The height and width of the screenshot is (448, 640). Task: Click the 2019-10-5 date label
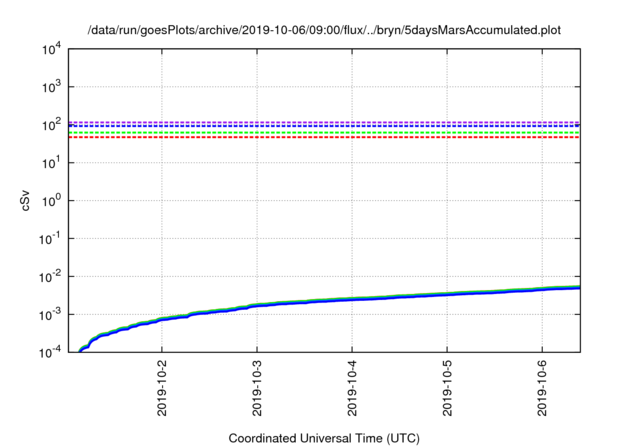pyautogui.click(x=447, y=388)
